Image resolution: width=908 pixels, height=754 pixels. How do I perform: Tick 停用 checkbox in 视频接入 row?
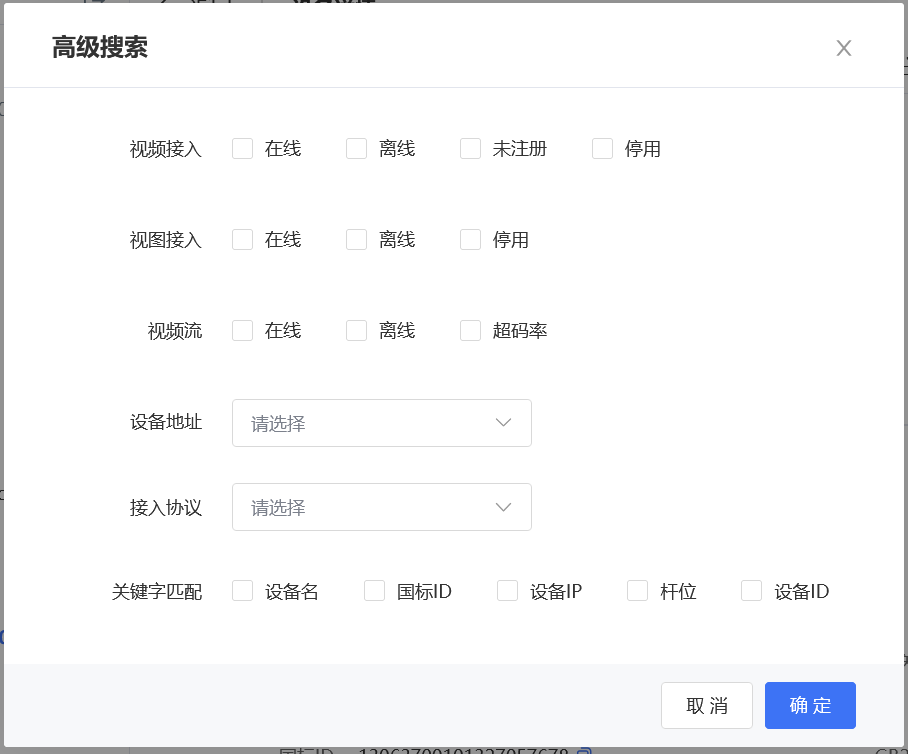[603, 149]
